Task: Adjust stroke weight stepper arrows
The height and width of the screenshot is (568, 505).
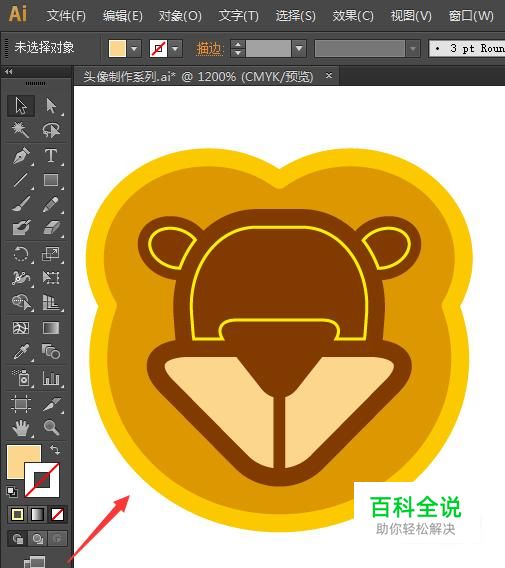Action: 238,49
